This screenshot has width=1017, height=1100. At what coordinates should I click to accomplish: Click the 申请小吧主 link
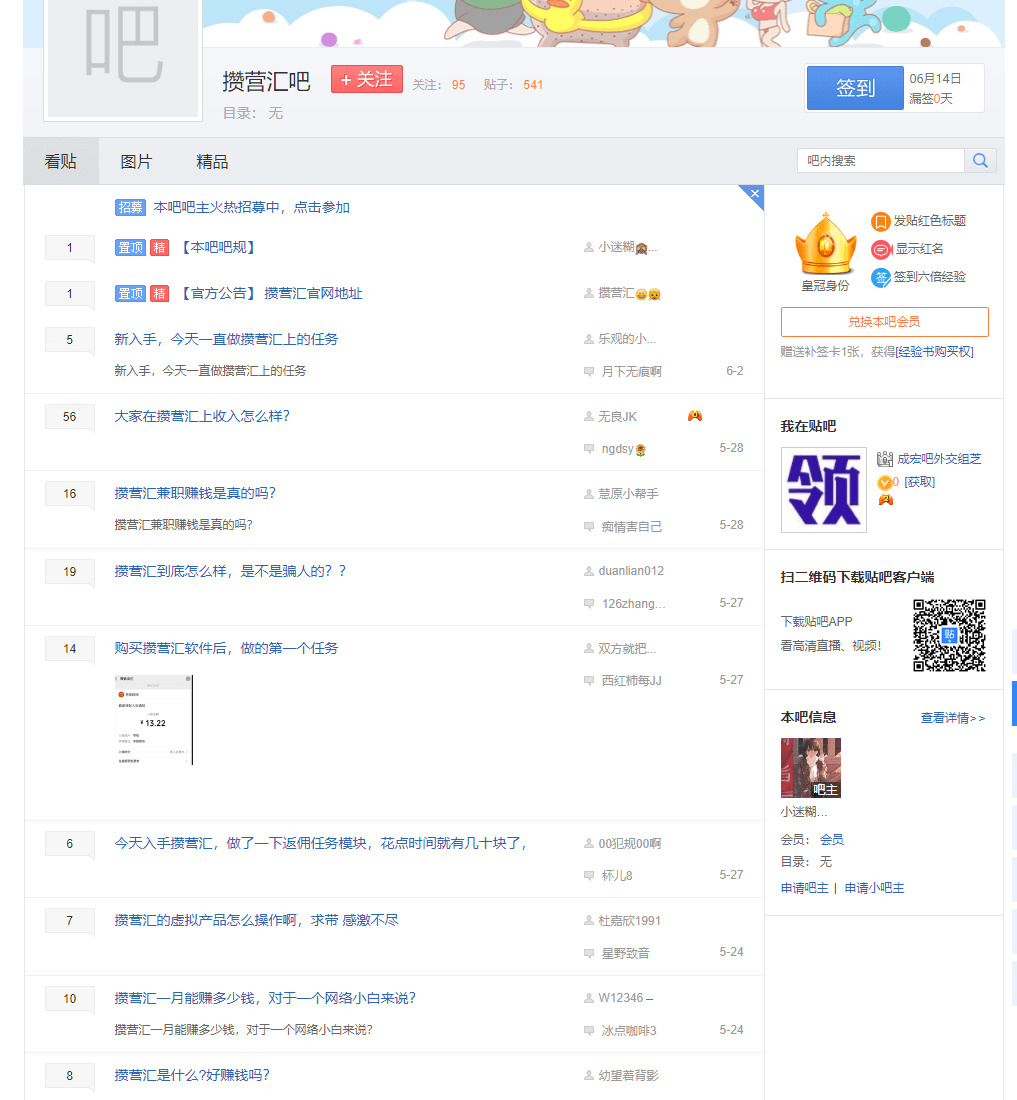click(874, 888)
